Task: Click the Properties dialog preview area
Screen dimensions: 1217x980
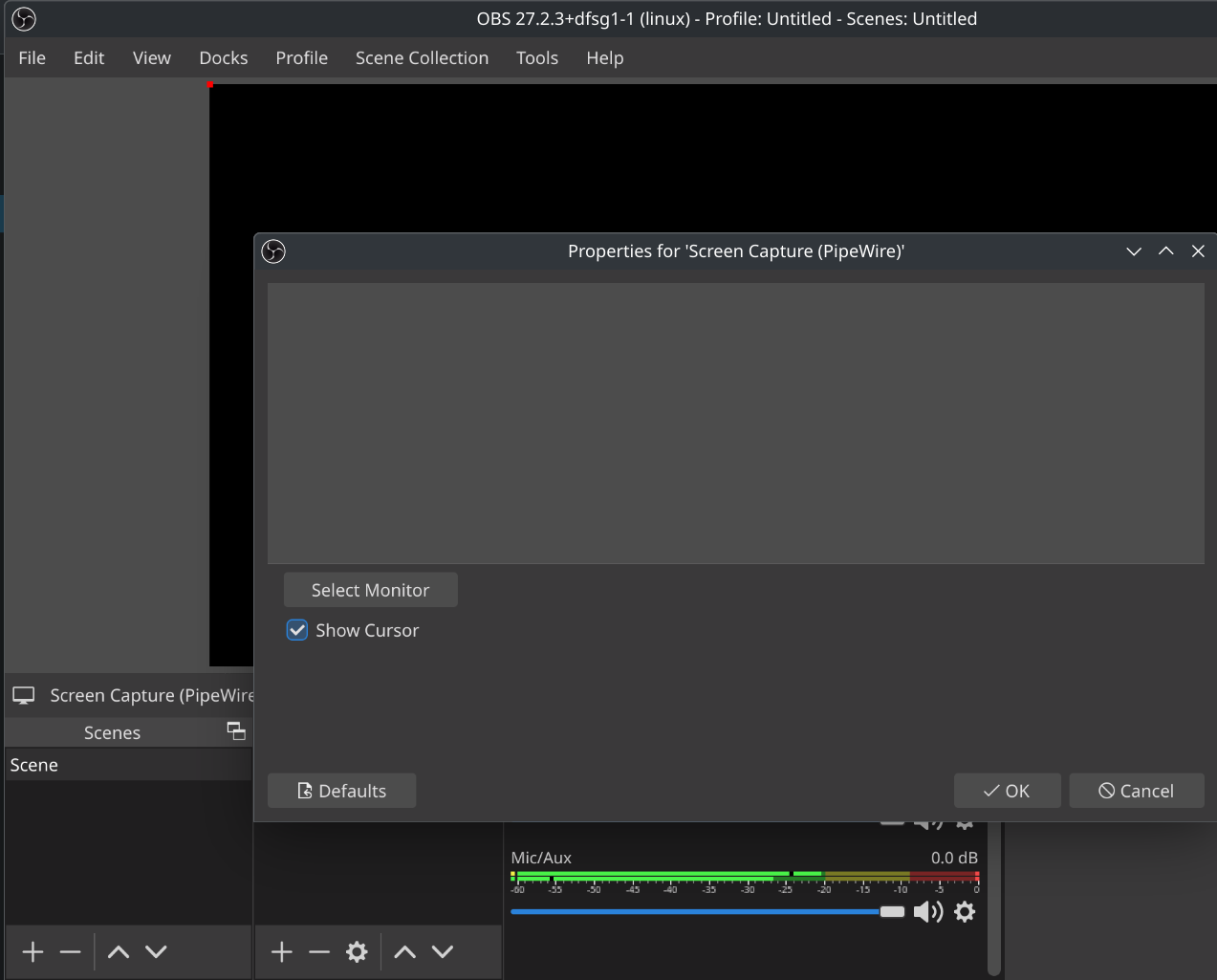Action: coord(736,423)
